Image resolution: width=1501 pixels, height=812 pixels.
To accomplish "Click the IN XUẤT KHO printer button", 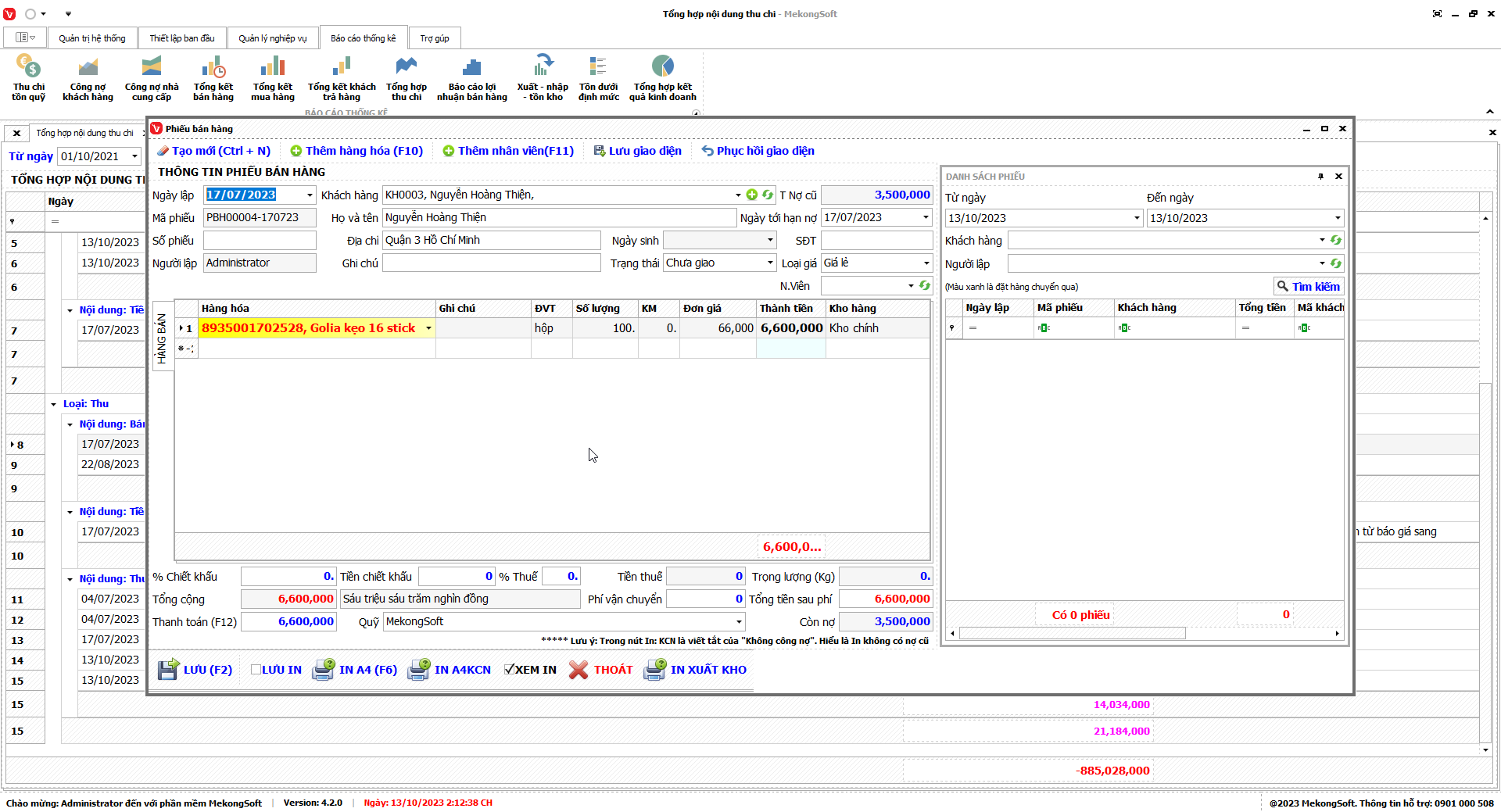I will click(x=695, y=670).
